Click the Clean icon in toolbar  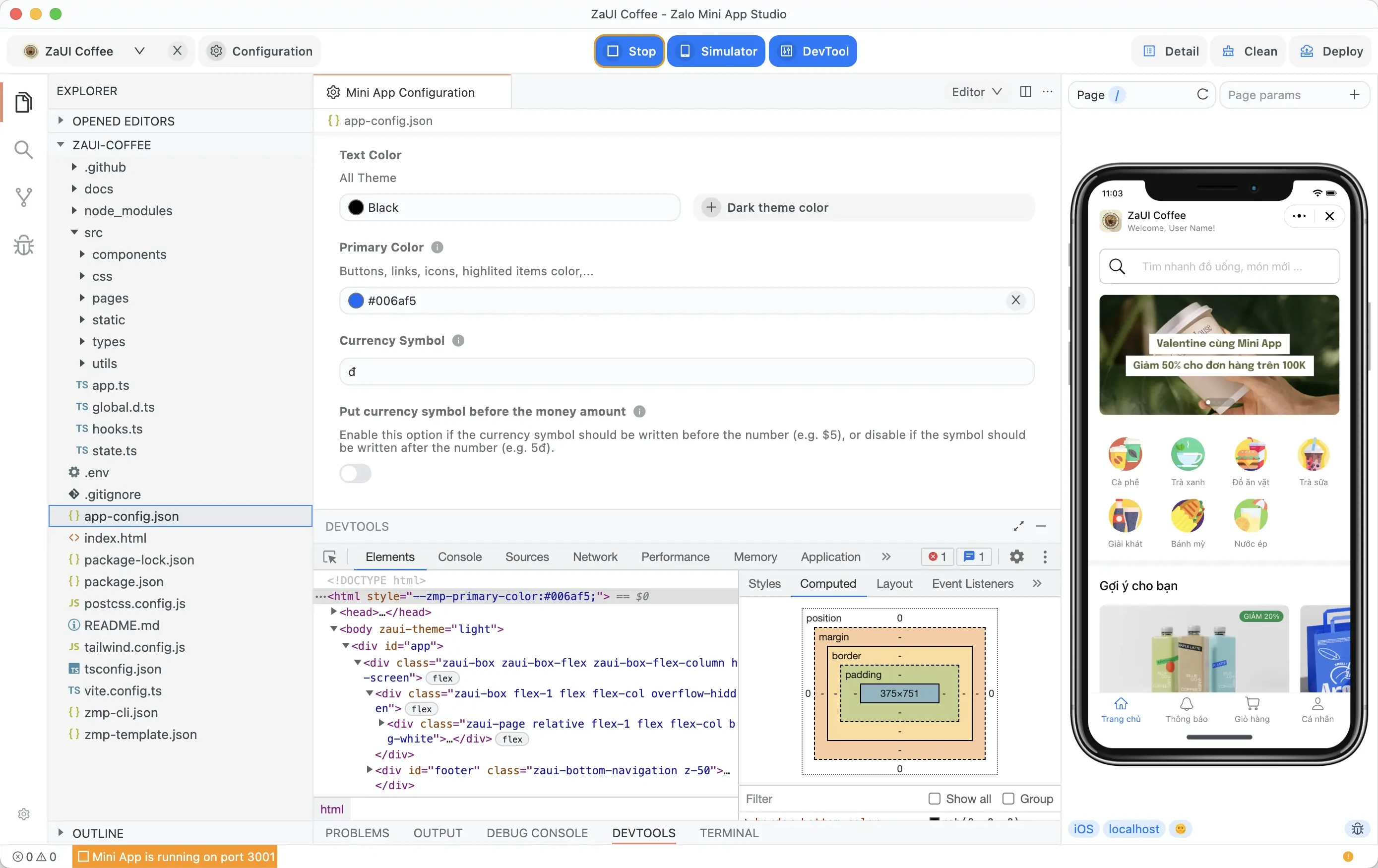tap(1249, 51)
